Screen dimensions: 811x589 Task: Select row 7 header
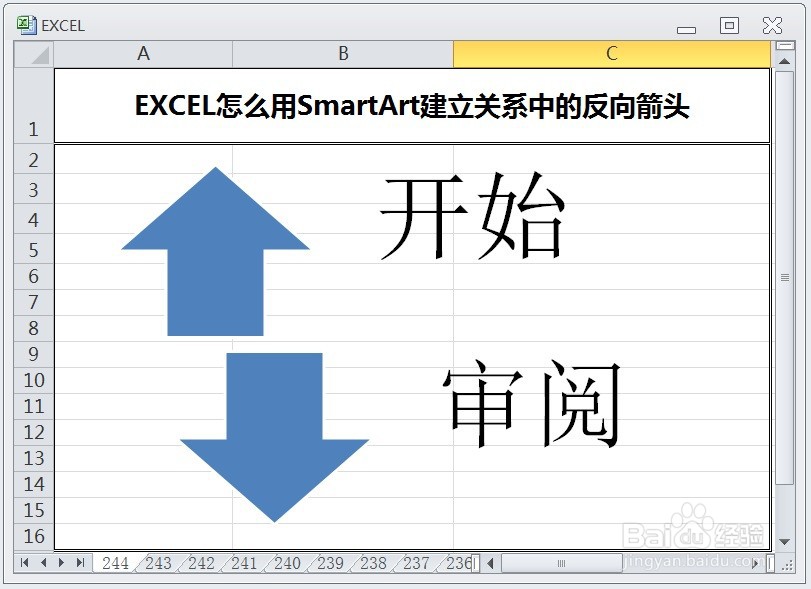(34, 303)
